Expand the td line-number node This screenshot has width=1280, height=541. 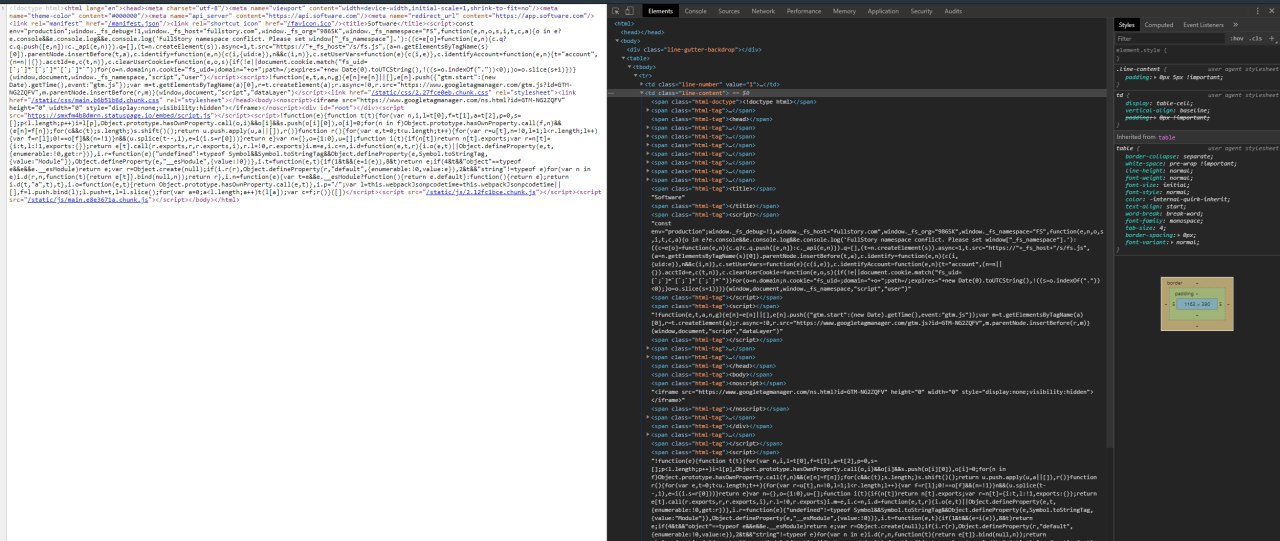[x=644, y=84]
